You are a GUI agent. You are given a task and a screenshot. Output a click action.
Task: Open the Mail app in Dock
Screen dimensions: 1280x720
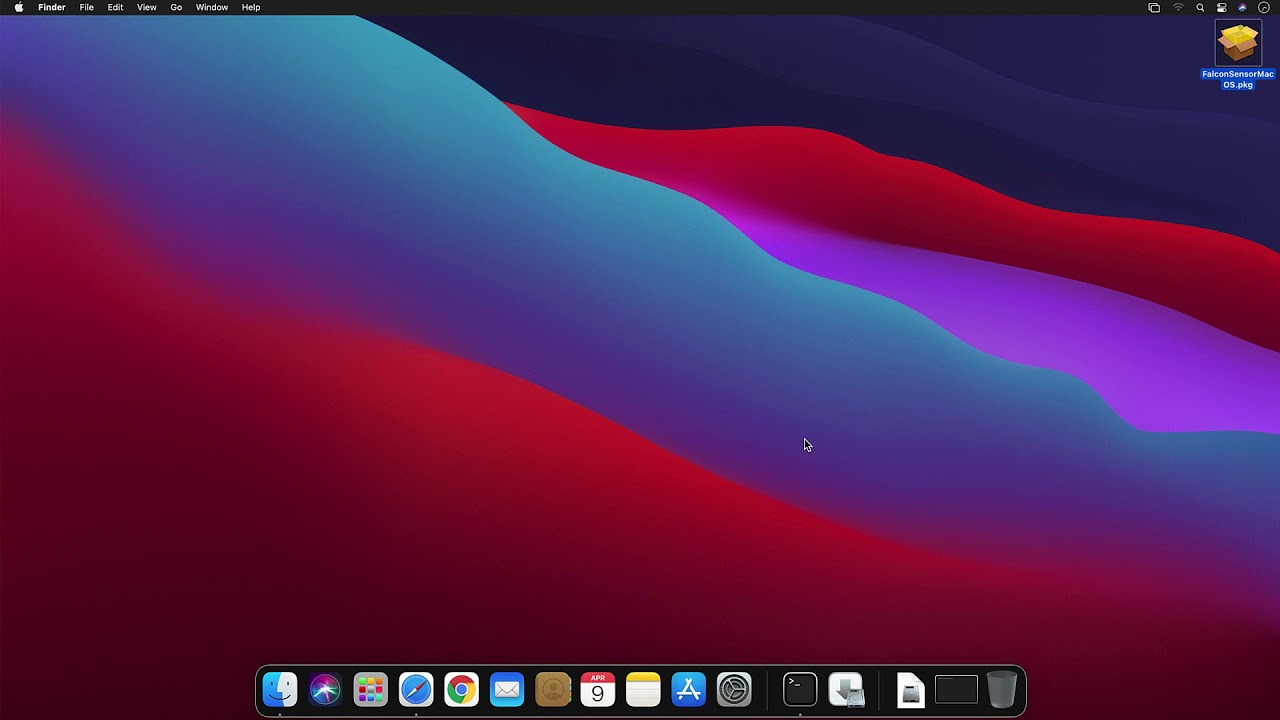pos(507,690)
